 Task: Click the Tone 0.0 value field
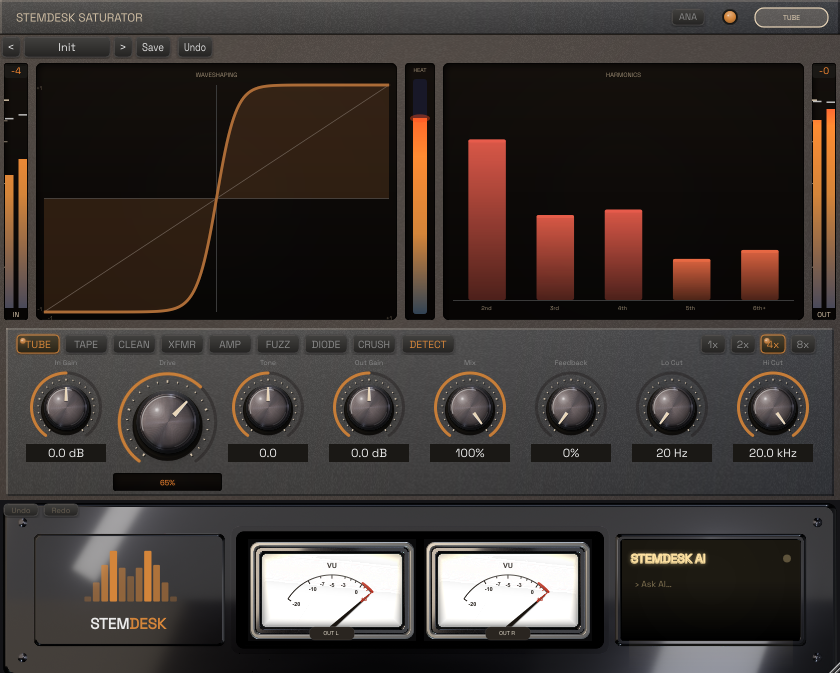pos(268,453)
